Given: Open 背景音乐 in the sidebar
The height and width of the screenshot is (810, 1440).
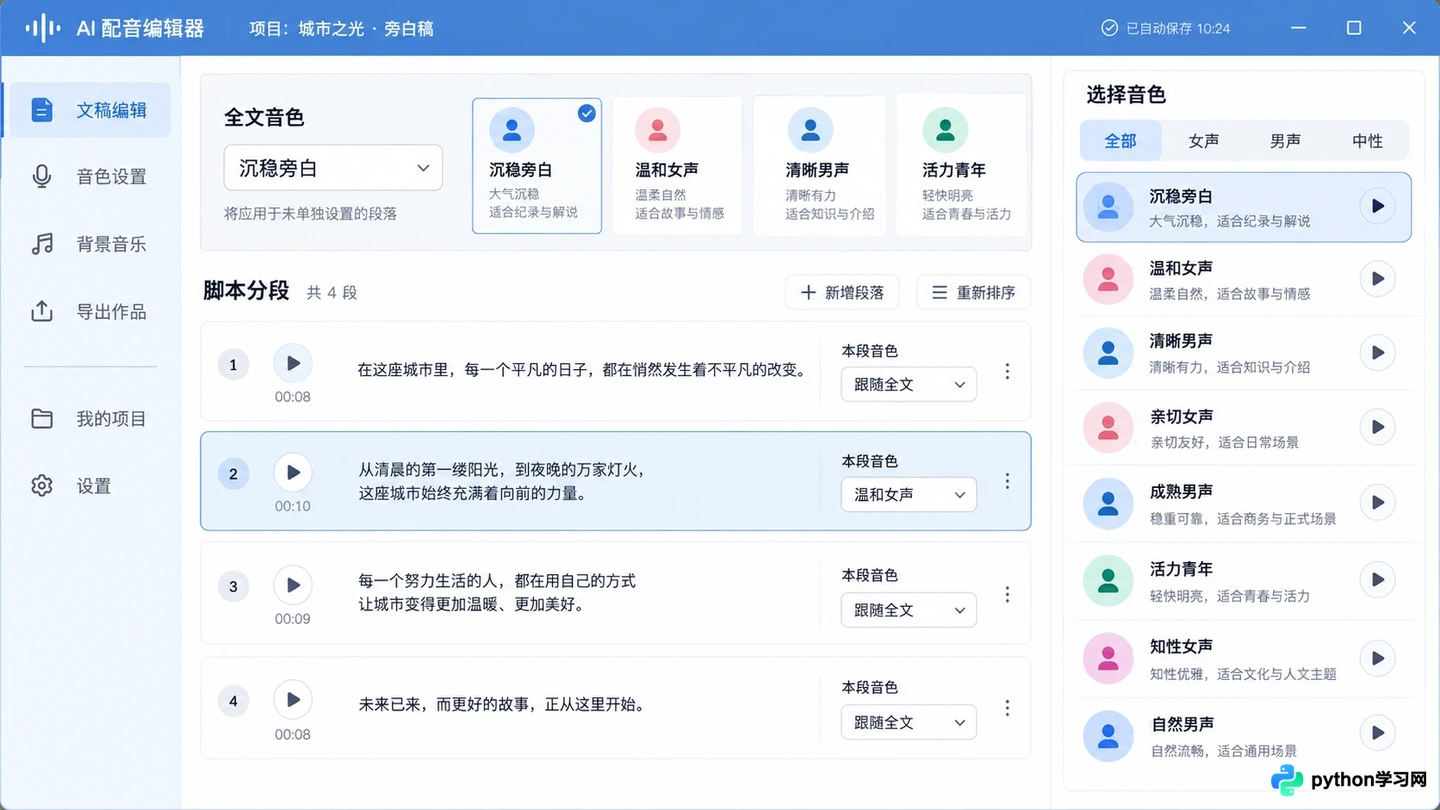Looking at the screenshot, I should coord(88,244).
